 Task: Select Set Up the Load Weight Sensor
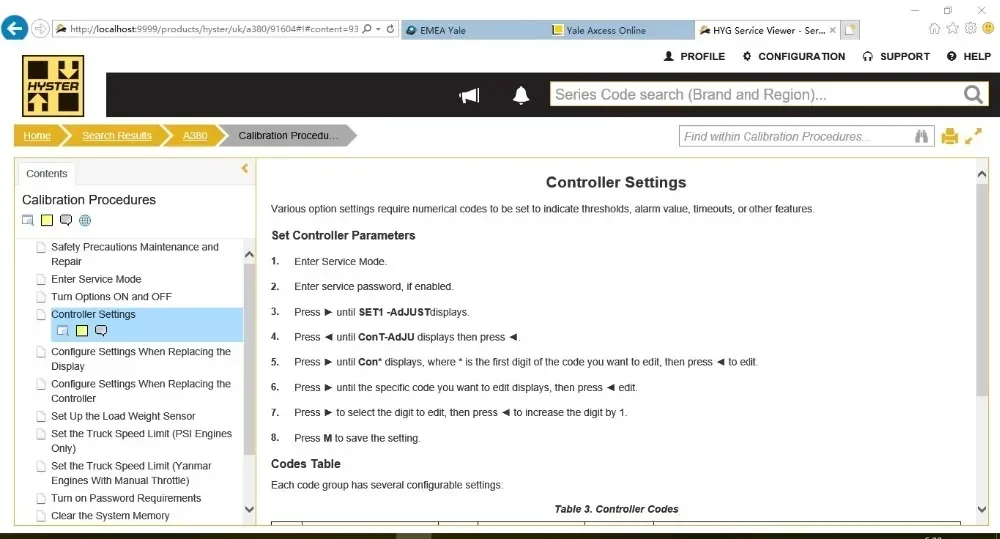tap(123, 416)
